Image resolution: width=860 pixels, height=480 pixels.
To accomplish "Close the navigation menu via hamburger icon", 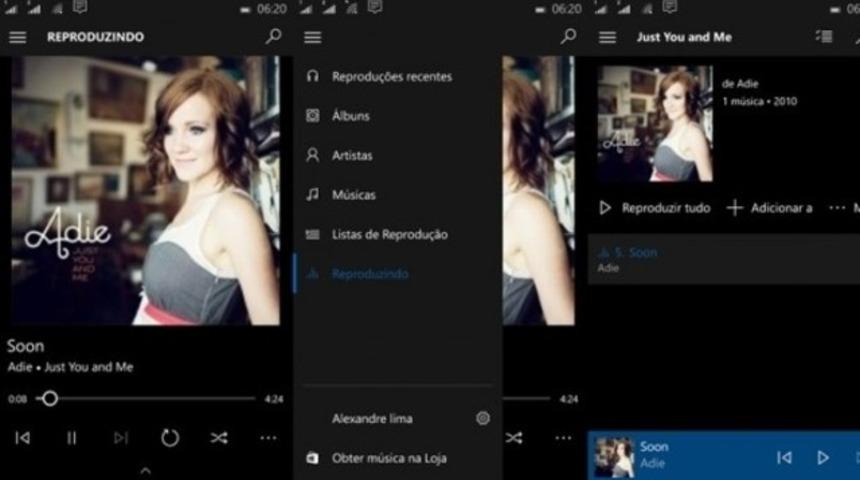I will click(313, 37).
